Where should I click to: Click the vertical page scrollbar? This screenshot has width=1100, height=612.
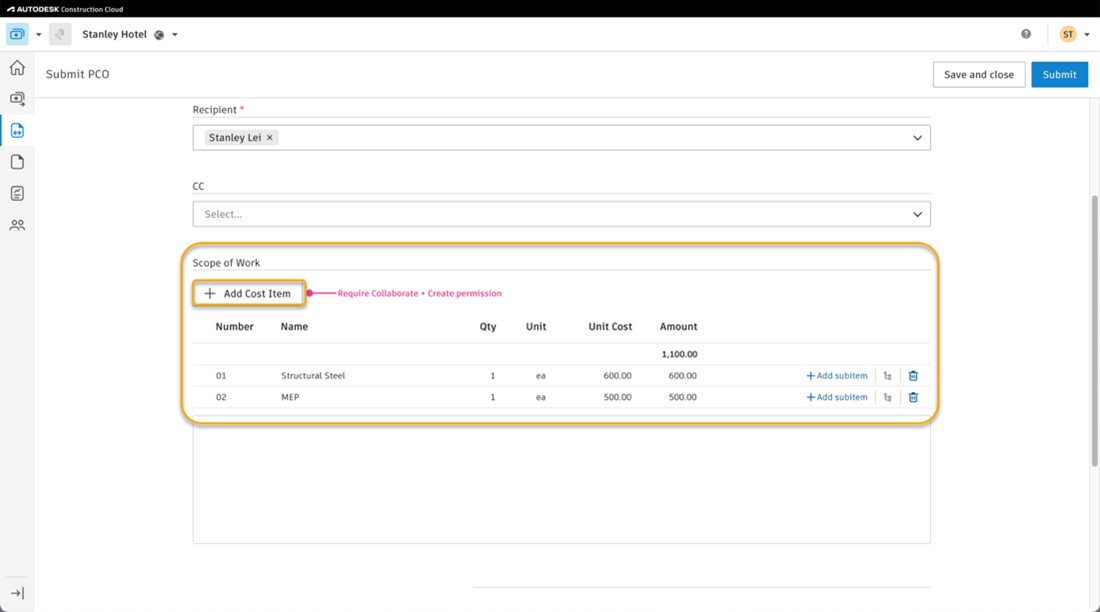(1094, 330)
